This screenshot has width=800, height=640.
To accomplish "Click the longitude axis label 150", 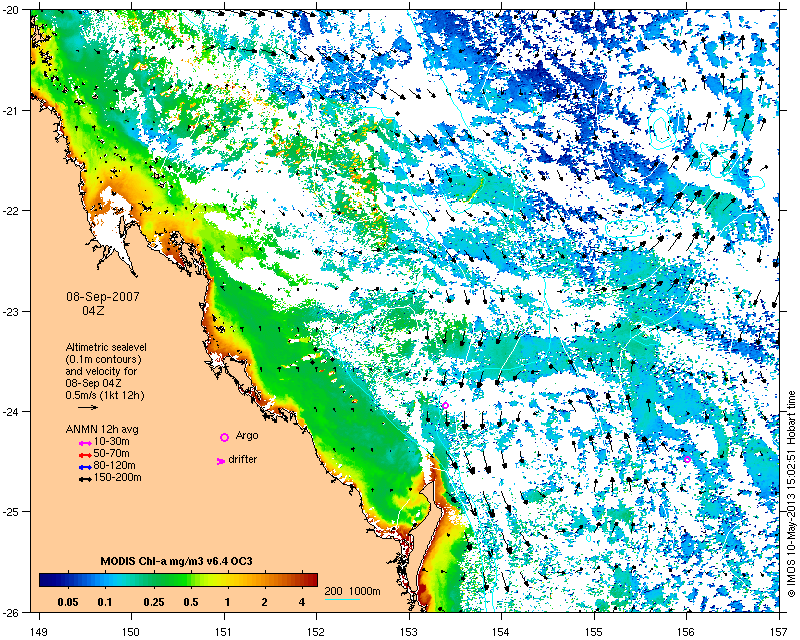I will click(131, 631).
